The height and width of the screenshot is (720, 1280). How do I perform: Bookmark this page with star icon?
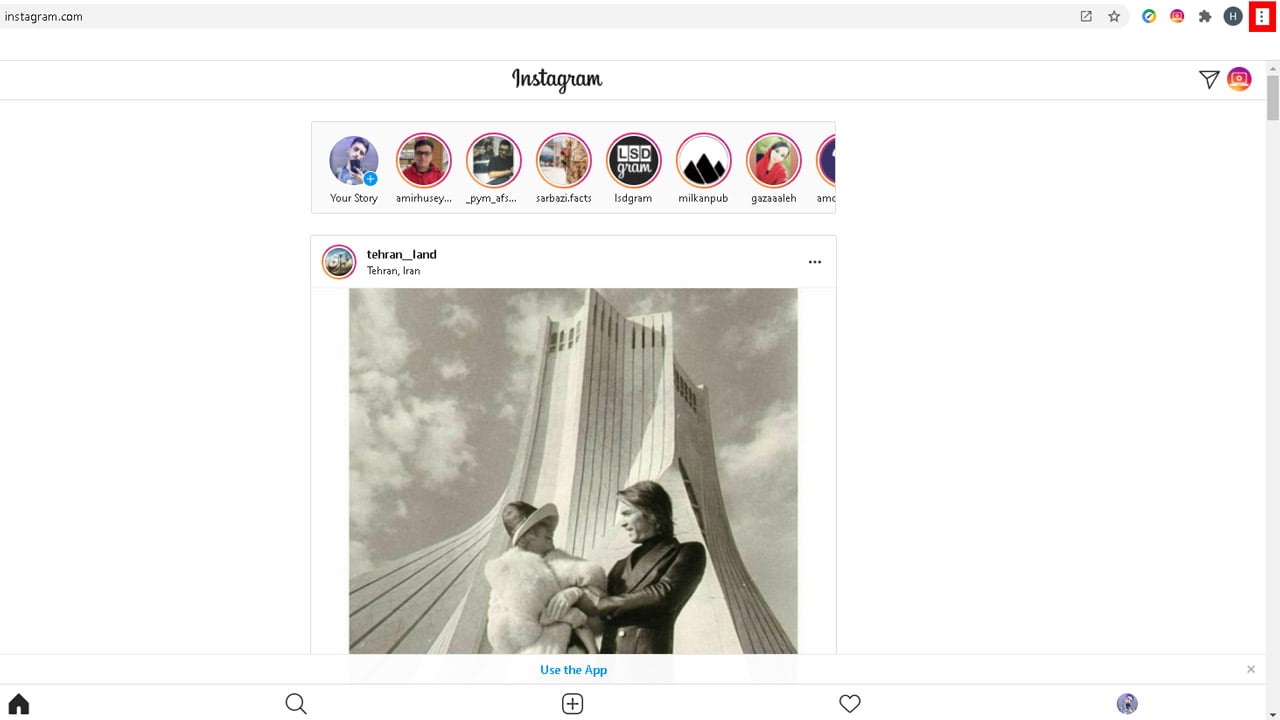coord(1114,16)
